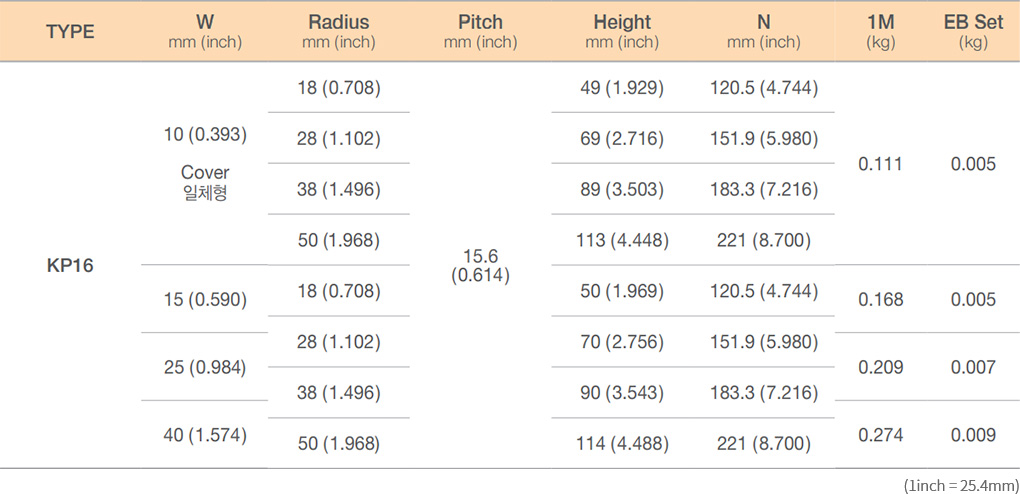
Task: Click the 114 (4.488) height value
Action: [x=622, y=444]
